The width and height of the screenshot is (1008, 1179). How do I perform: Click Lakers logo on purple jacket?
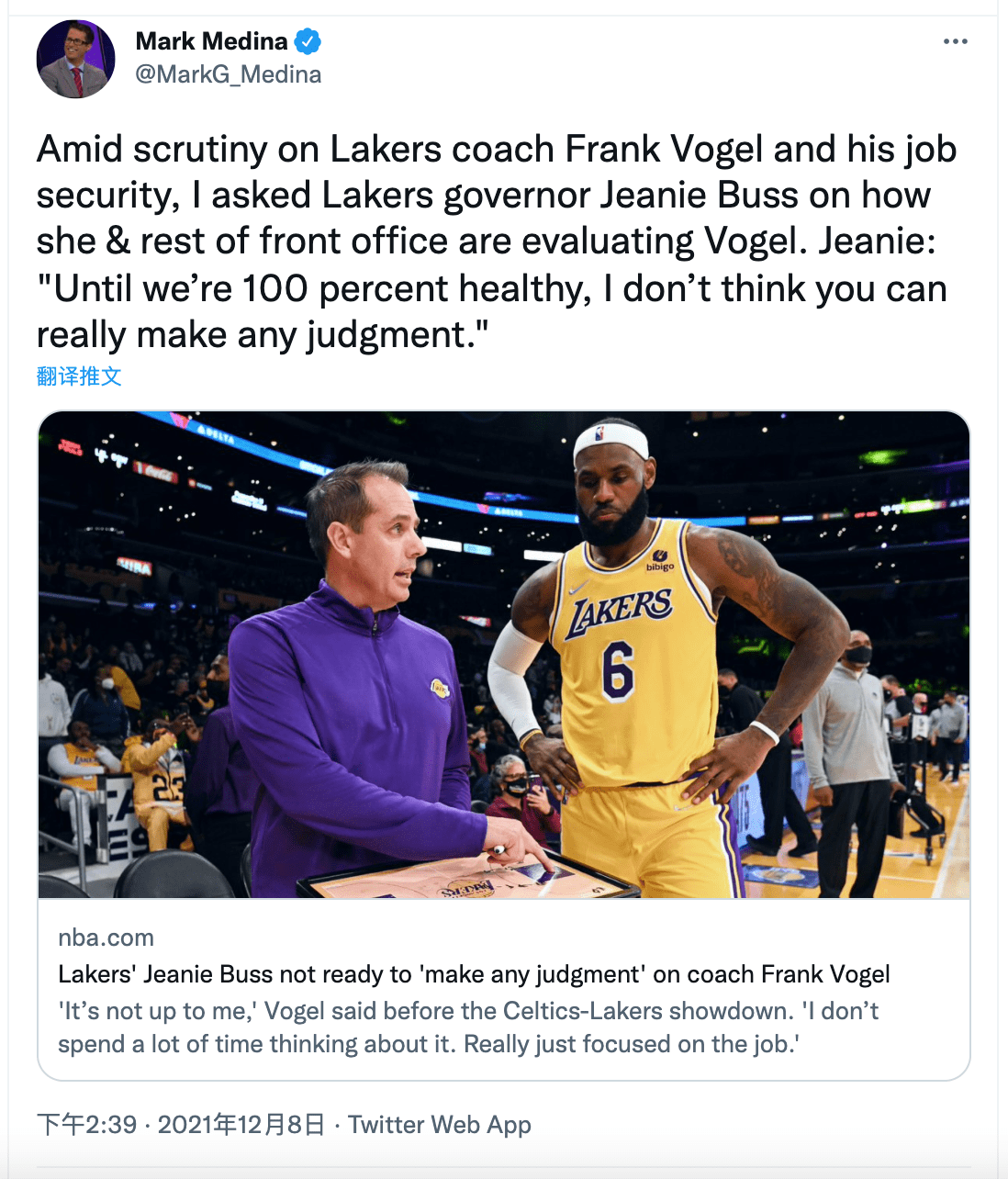tap(440, 689)
